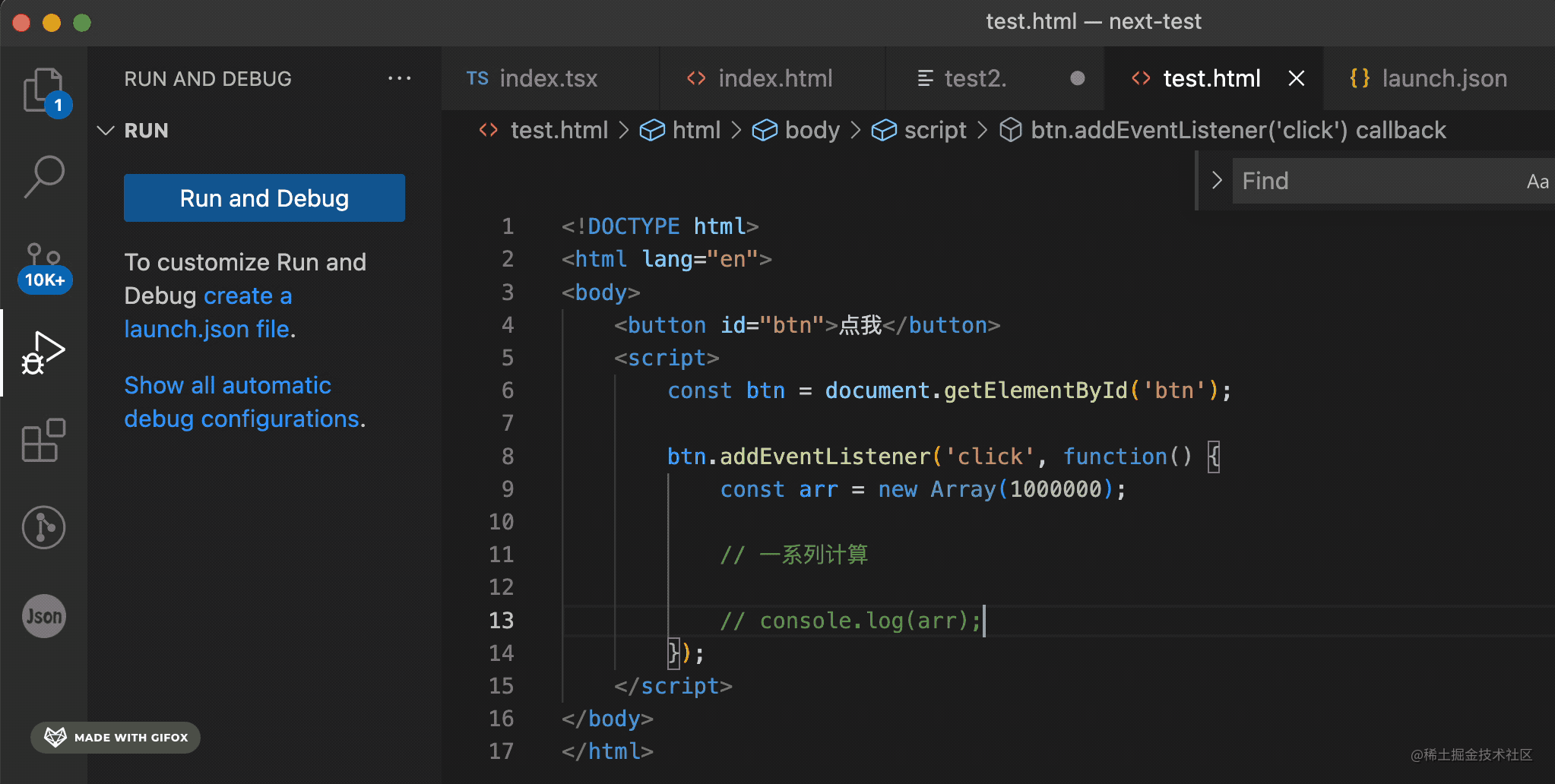The image size is (1555, 784).
Task: Open the Json extension sidebar icon
Action: (44, 615)
